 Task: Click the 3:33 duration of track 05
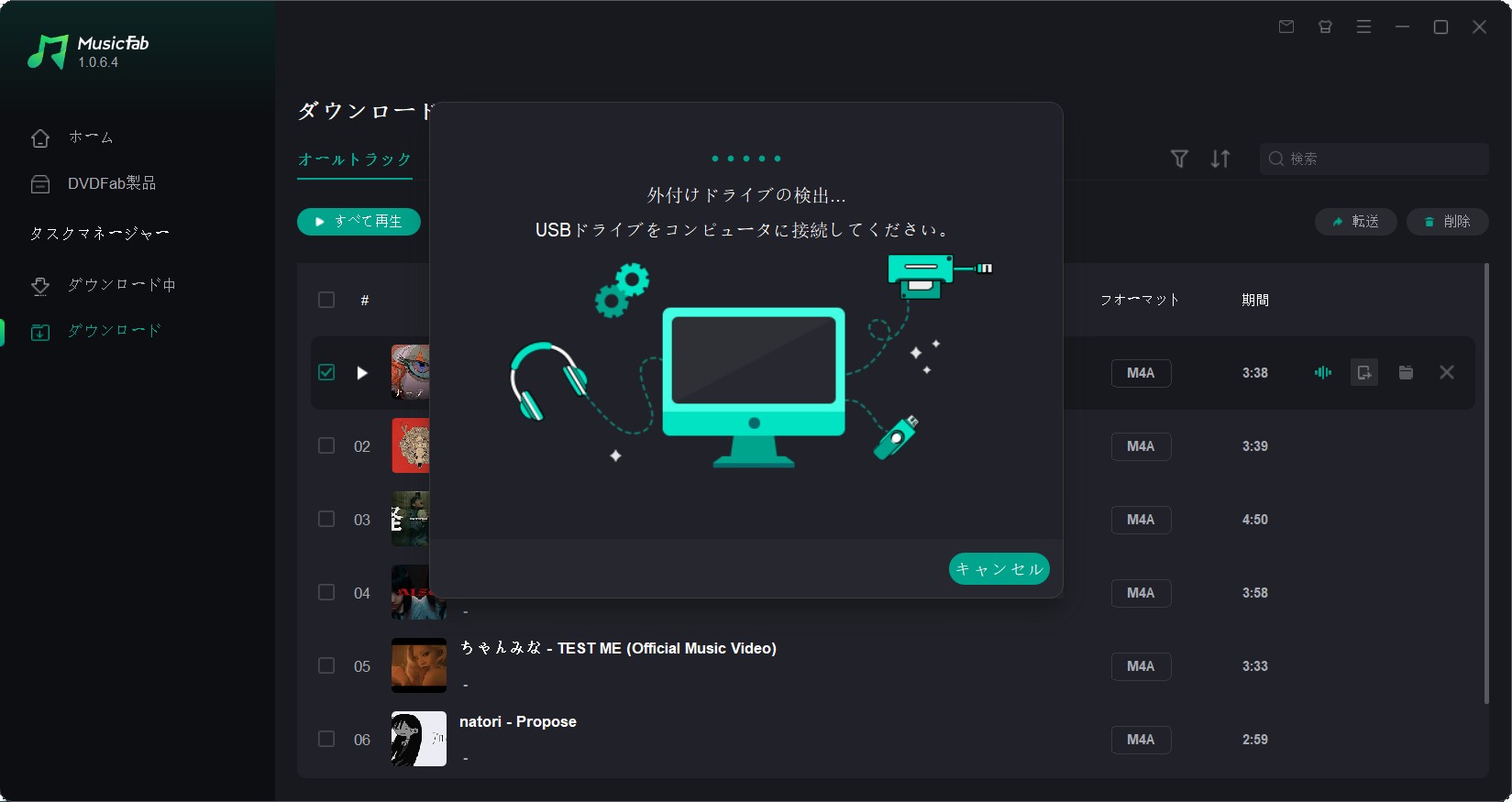pyautogui.click(x=1255, y=666)
